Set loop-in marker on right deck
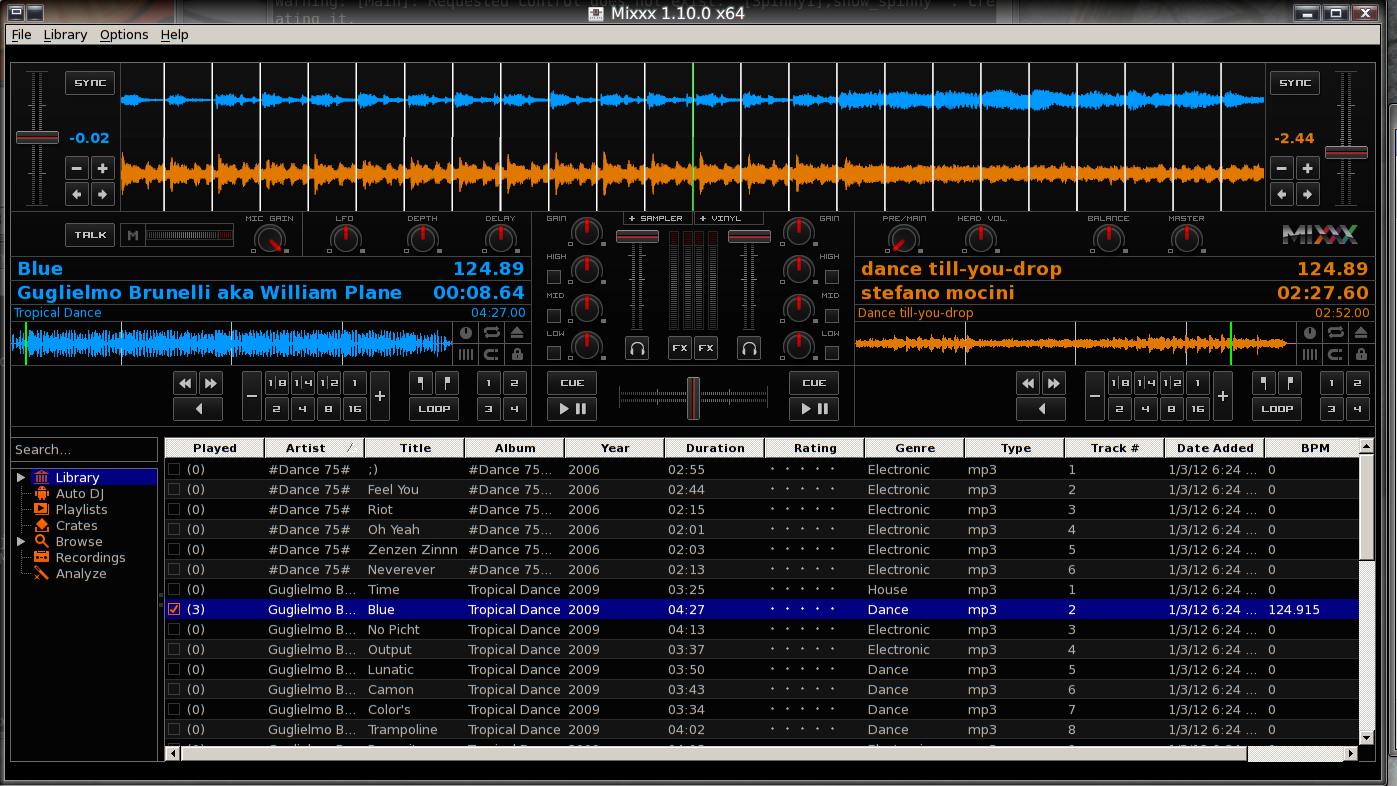 pos(1265,383)
